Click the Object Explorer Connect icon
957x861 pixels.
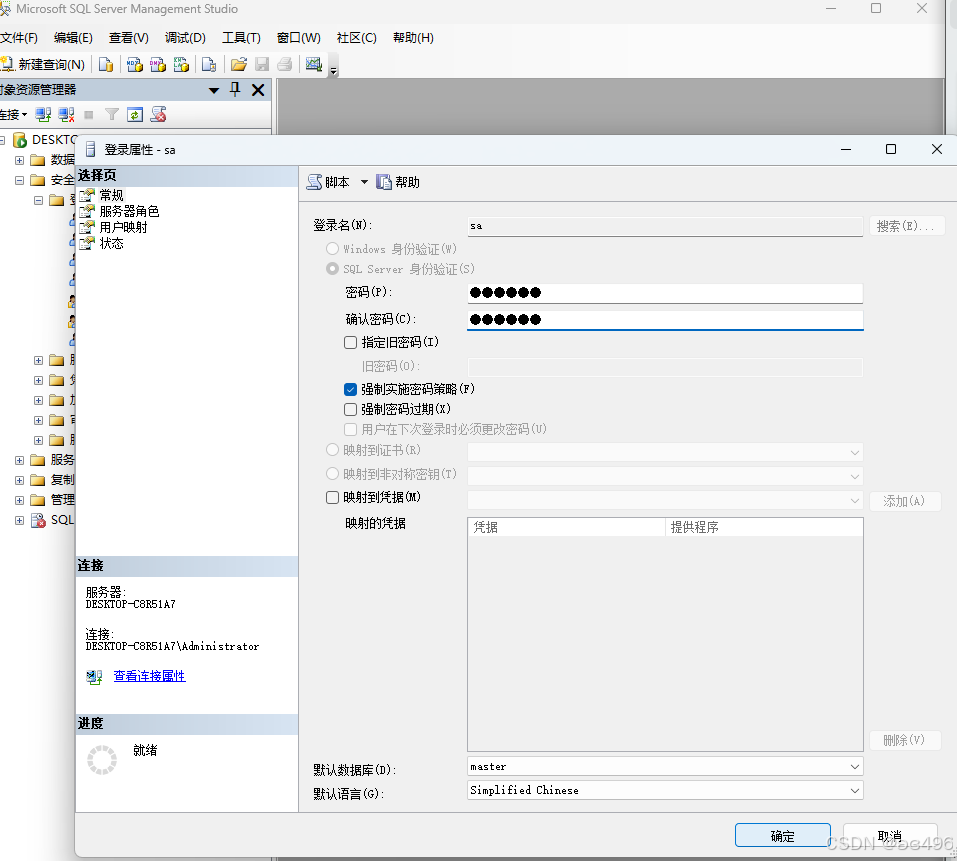click(43, 114)
